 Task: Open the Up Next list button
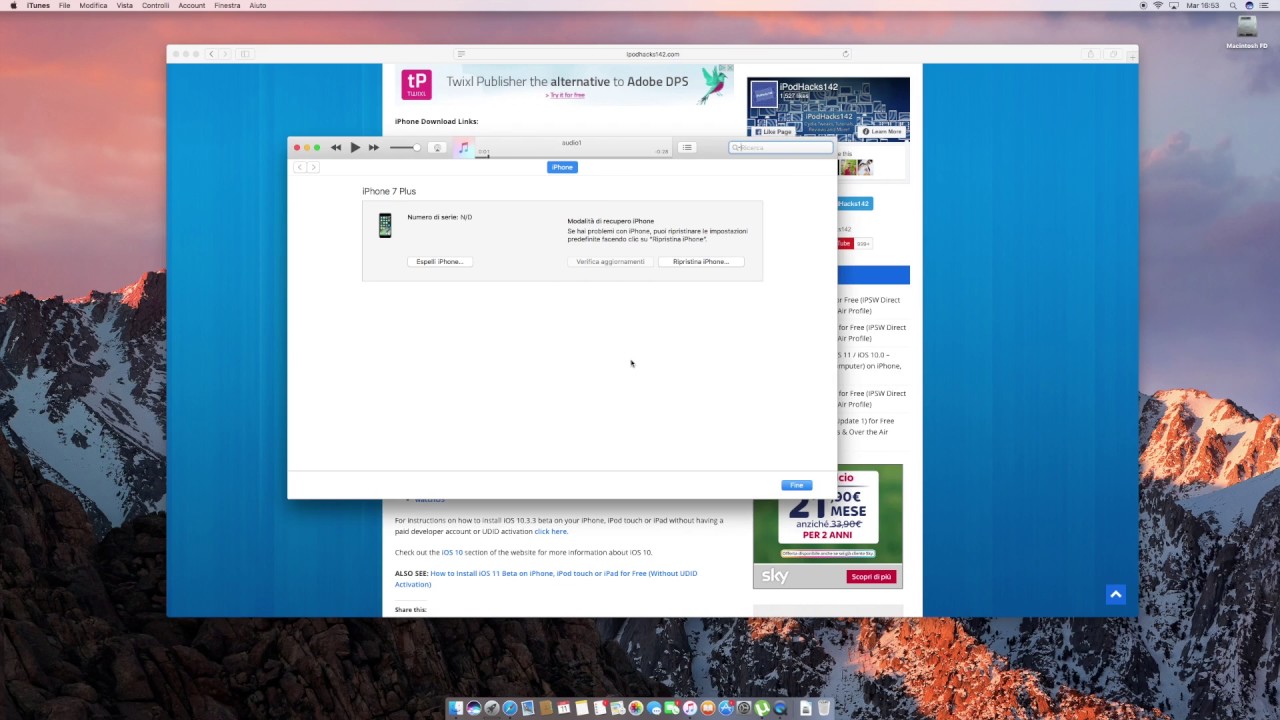(687, 148)
